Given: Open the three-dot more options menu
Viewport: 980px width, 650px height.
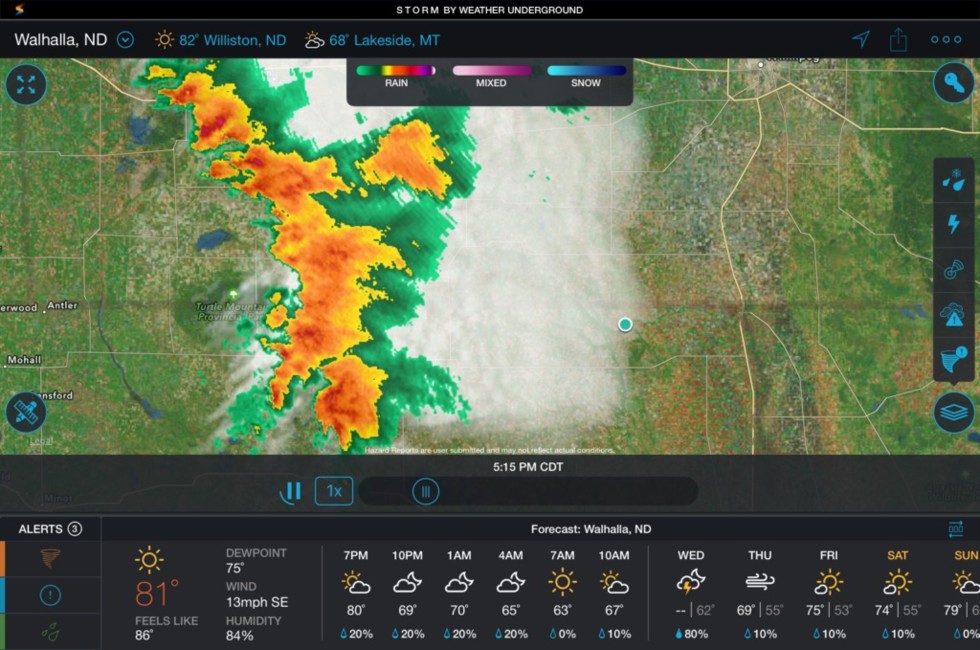Looking at the screenshot, I should pyautogui.click(x=945, y=40).
